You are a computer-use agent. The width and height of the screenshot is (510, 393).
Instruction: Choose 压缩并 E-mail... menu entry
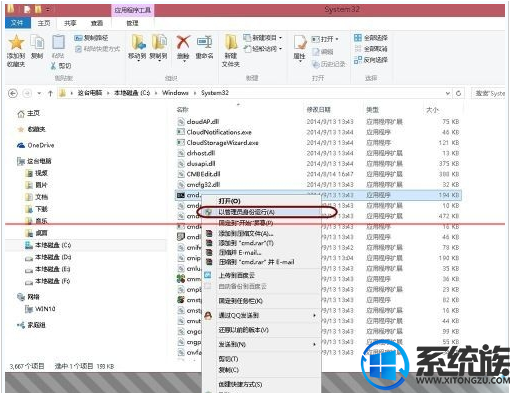tap(262, 252)
